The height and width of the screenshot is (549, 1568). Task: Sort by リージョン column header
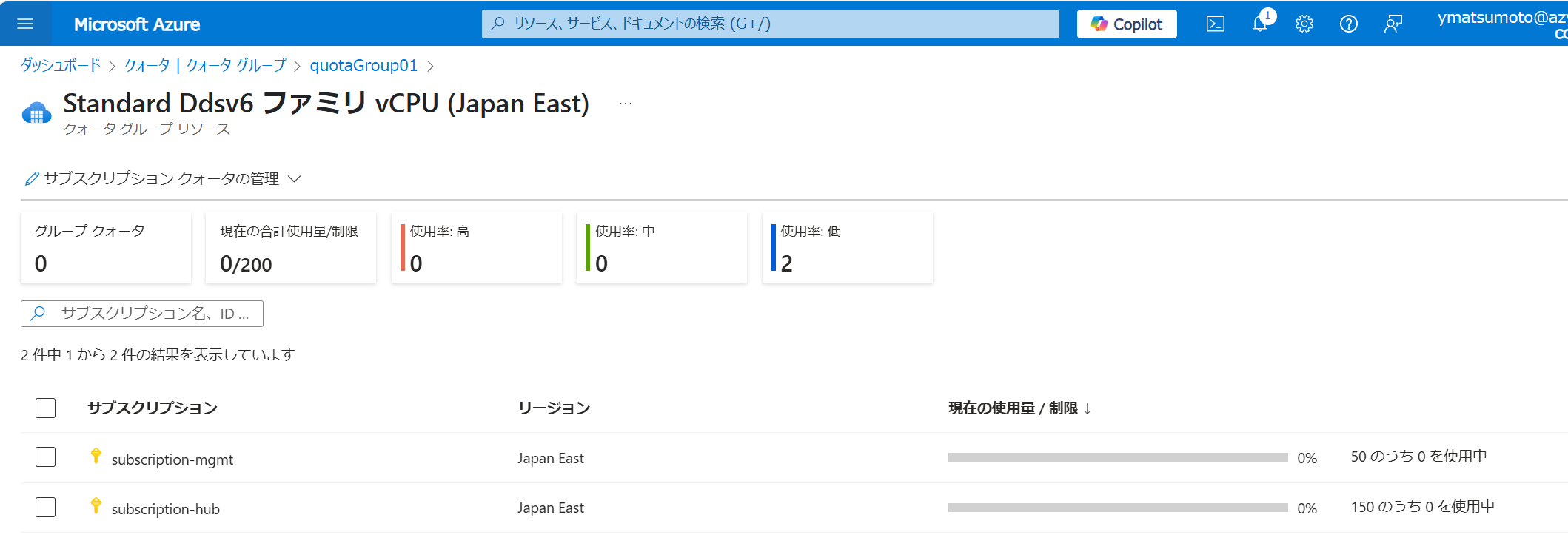[x=555, y=408]
